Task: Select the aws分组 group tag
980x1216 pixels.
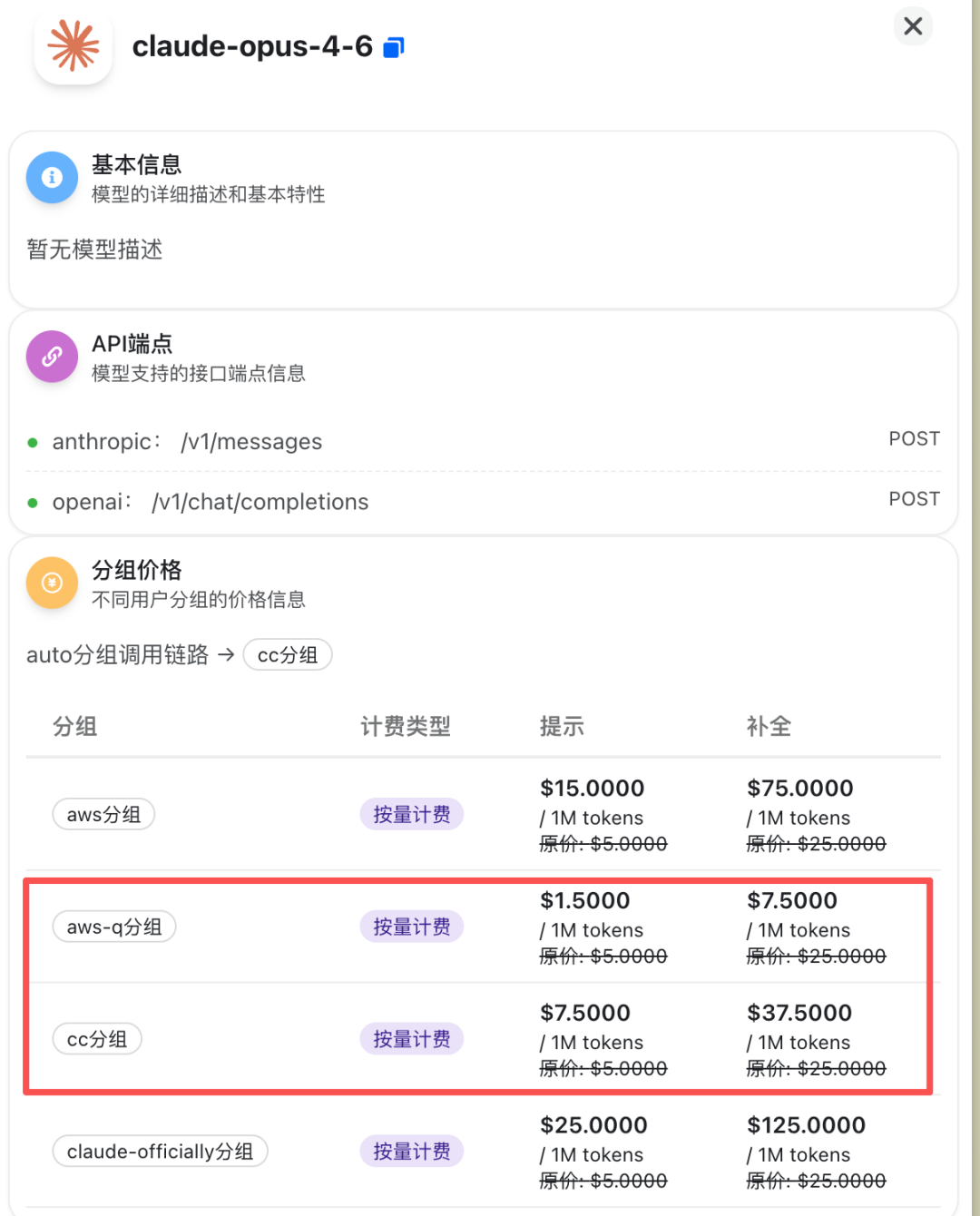Action: pyautogui.click(x=103, y=815)
